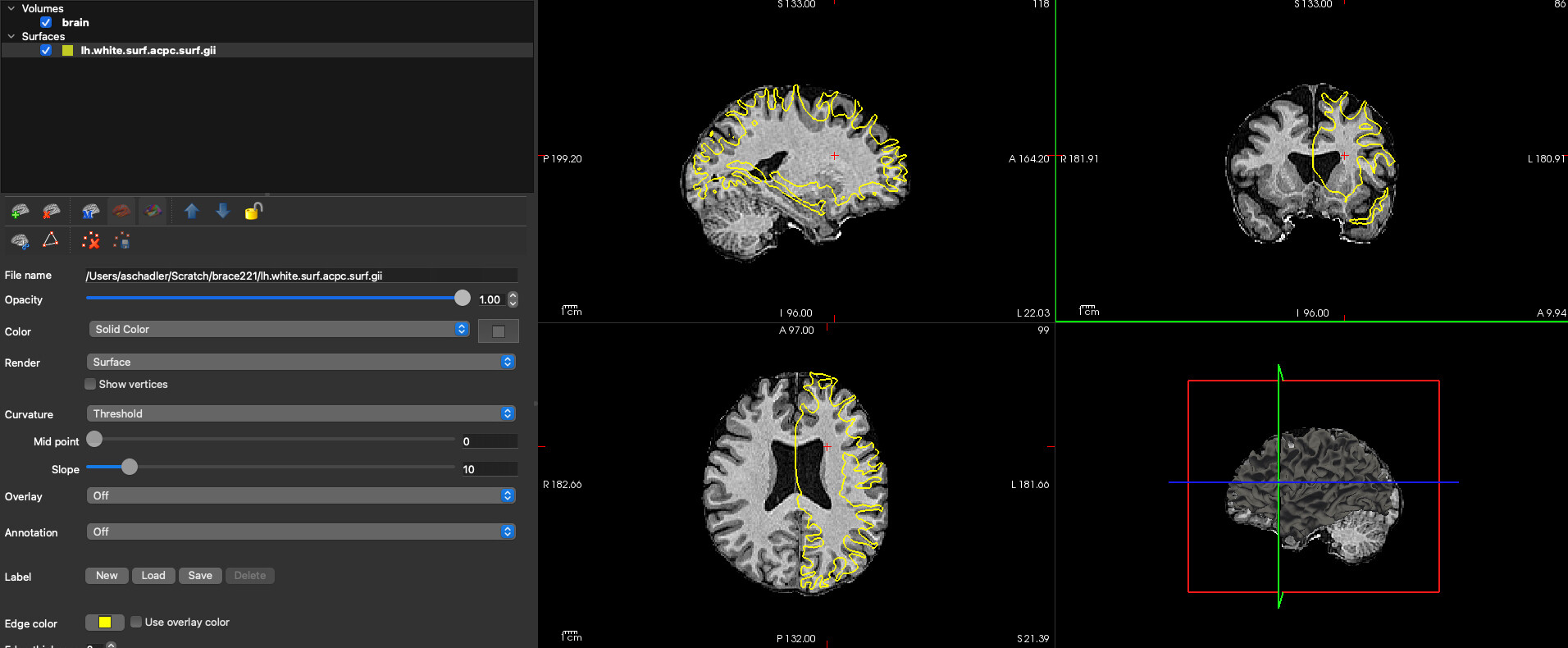Click the load surface icon with green plus
This screenshot has height=648, width=1568.
pos(20,212)
